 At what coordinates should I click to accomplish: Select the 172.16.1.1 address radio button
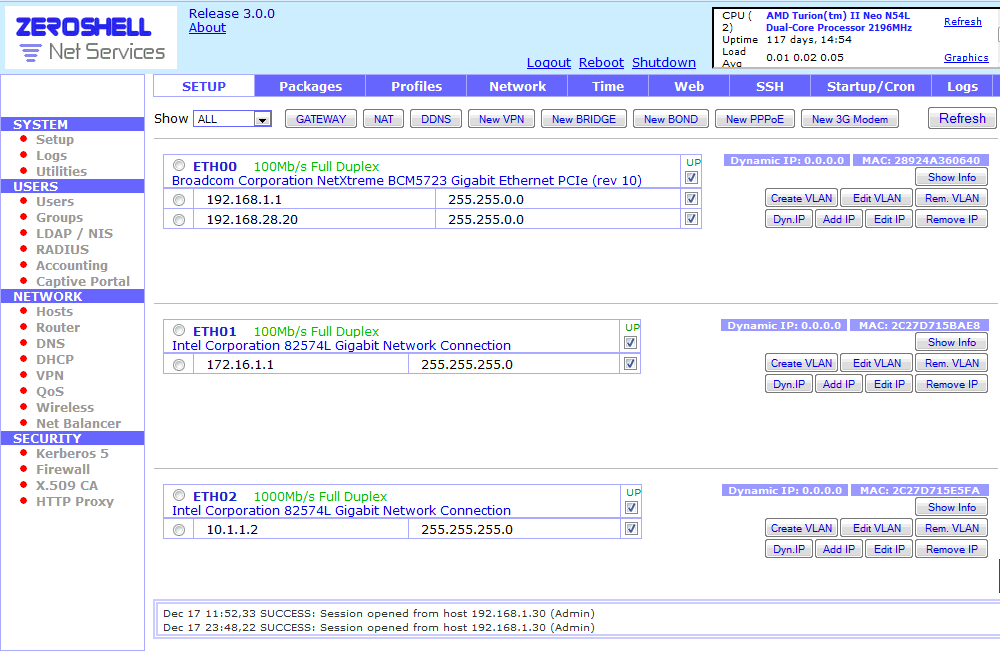pyautogui.click(x=179, y=365)
